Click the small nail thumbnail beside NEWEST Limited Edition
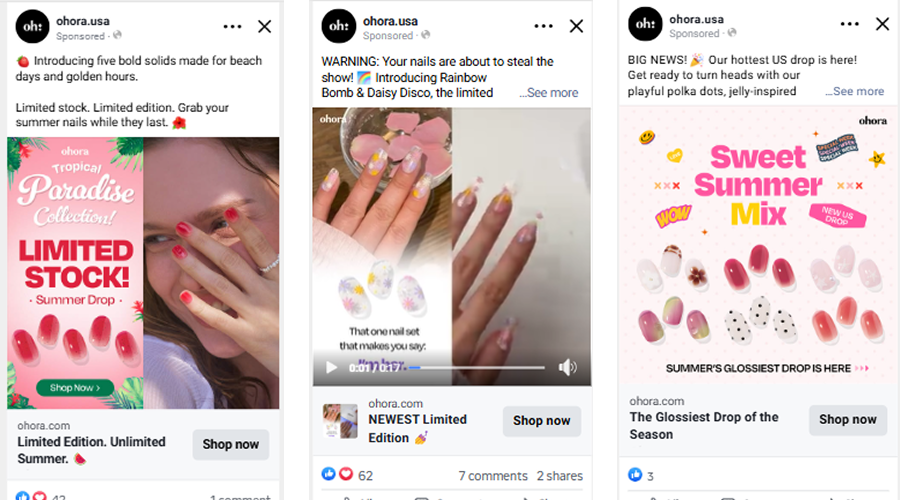Image resolution: width=900 pixels, height=500 pixels. point(340,420)
